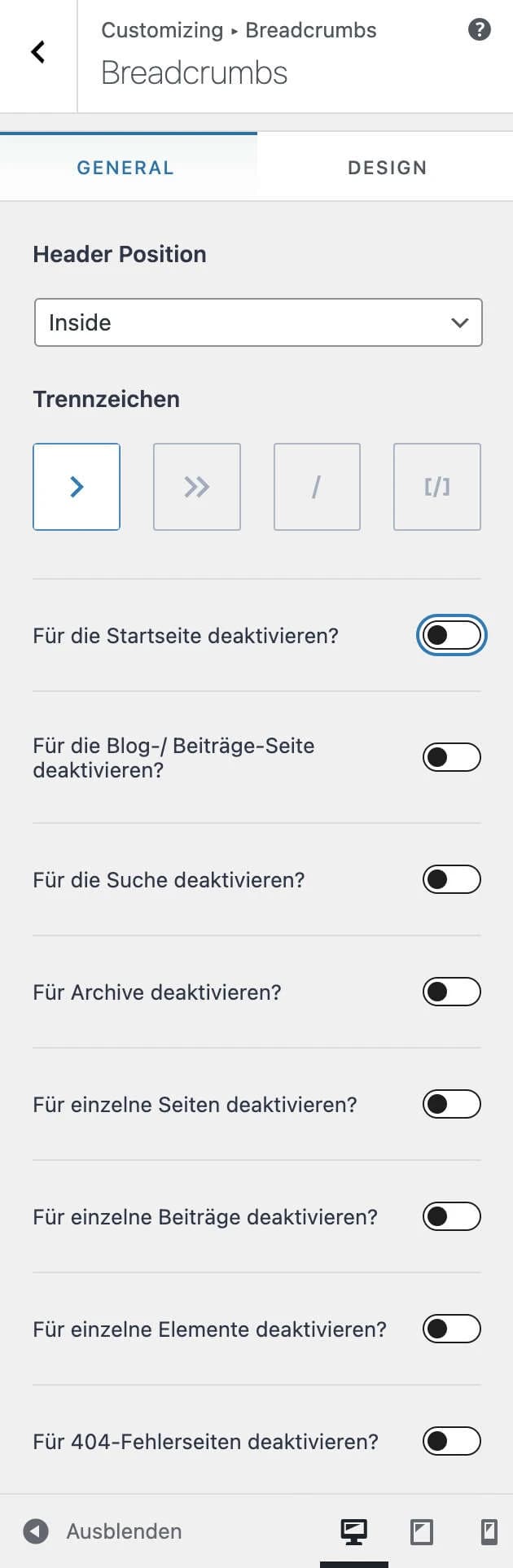The image size is (513, 1568).
Task: Open the General tab
Action: pos(125,168)
